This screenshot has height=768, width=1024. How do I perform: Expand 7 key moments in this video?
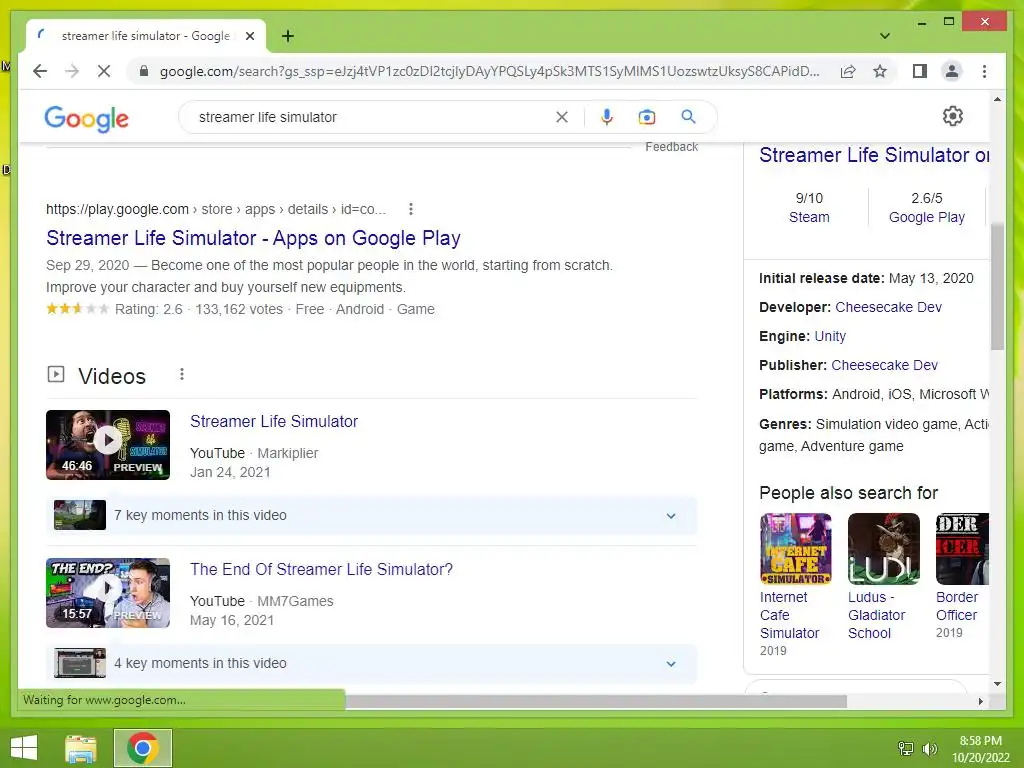coord(371,515)
